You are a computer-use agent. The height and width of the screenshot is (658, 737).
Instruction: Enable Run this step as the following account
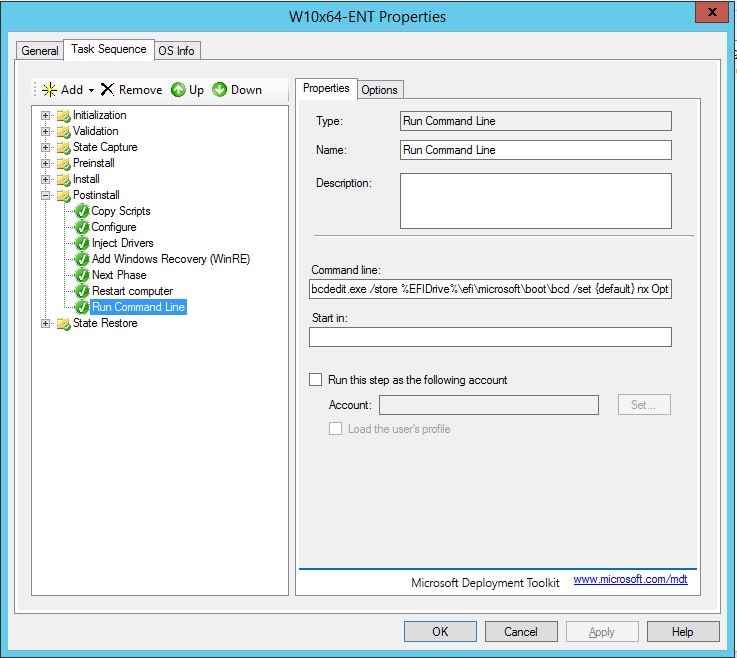pyautogui.click(x=316, y=380)
